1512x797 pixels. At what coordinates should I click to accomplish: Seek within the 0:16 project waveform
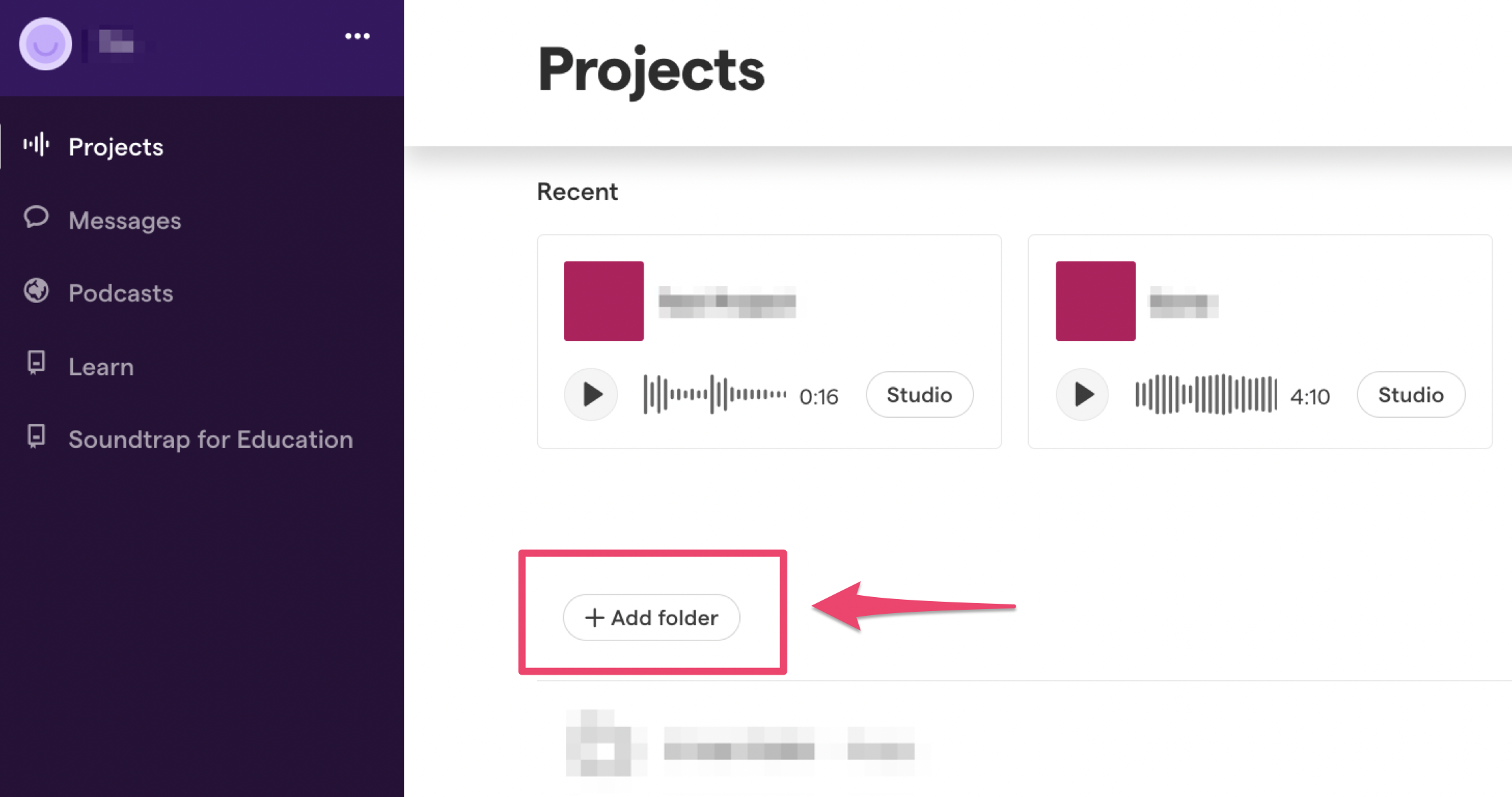click(x=715, y=394)
